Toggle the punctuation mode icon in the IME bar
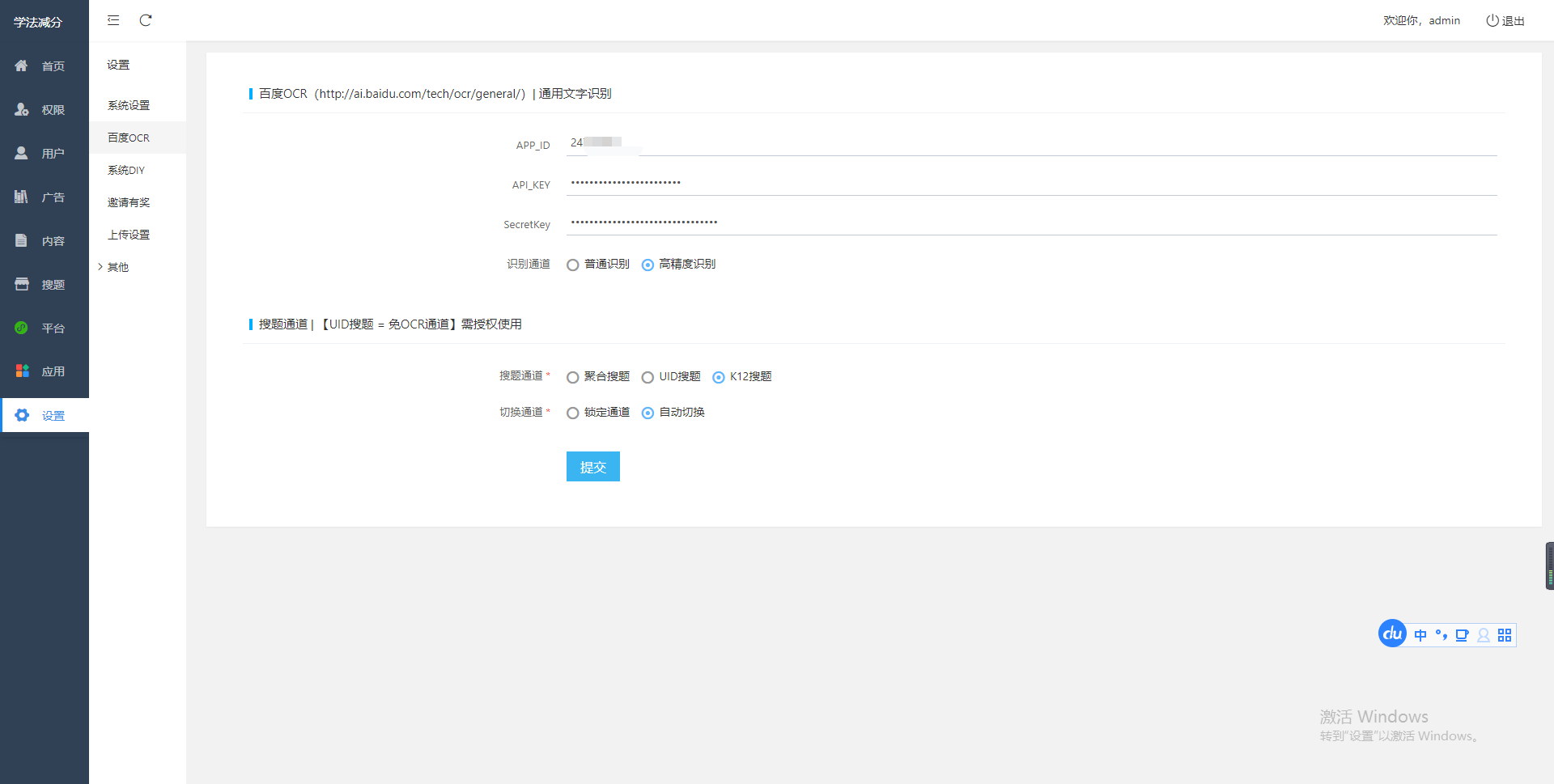 tap(1441, 635)
